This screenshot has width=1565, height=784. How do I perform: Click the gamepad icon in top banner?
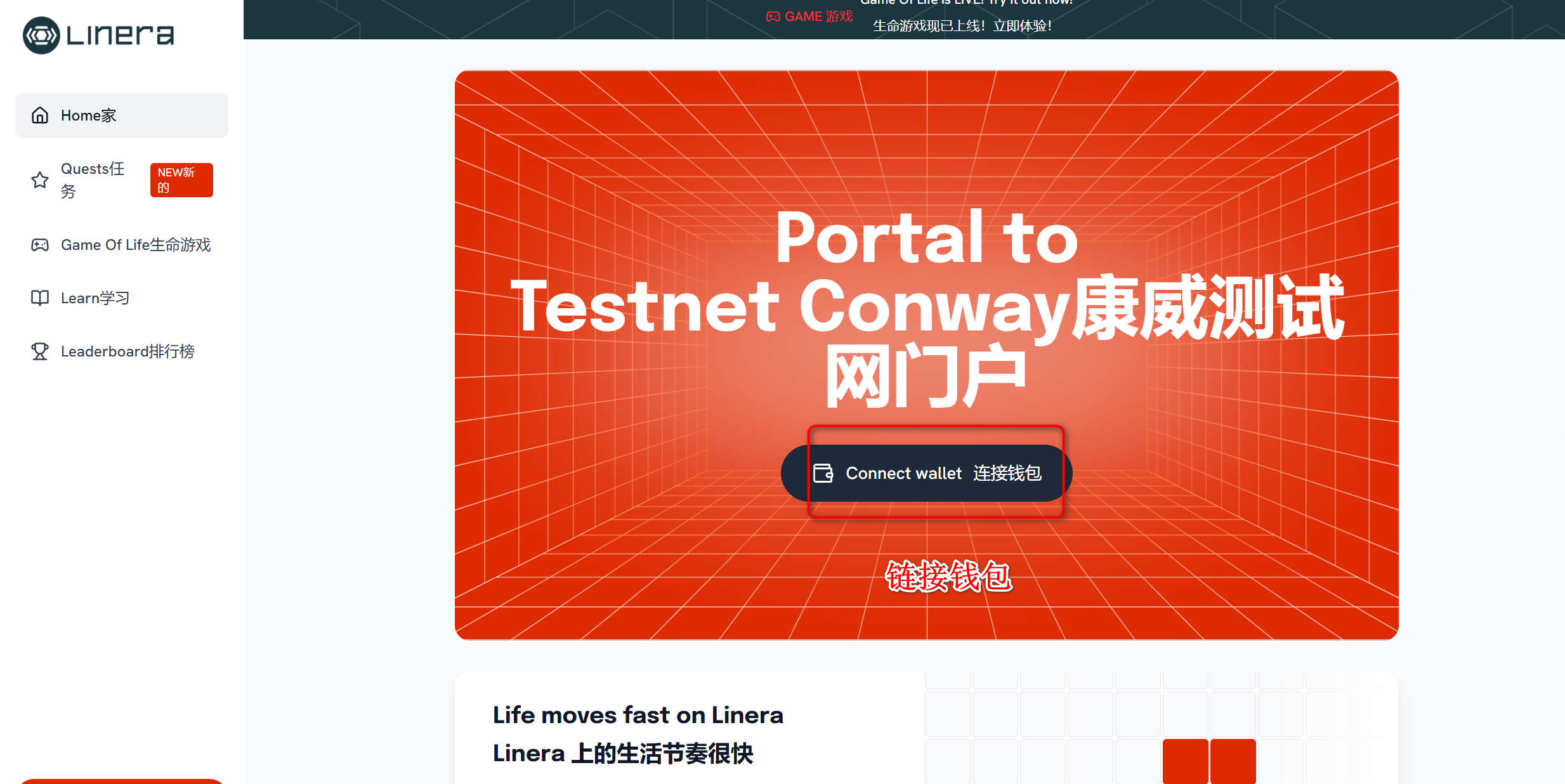click(773, 17)
